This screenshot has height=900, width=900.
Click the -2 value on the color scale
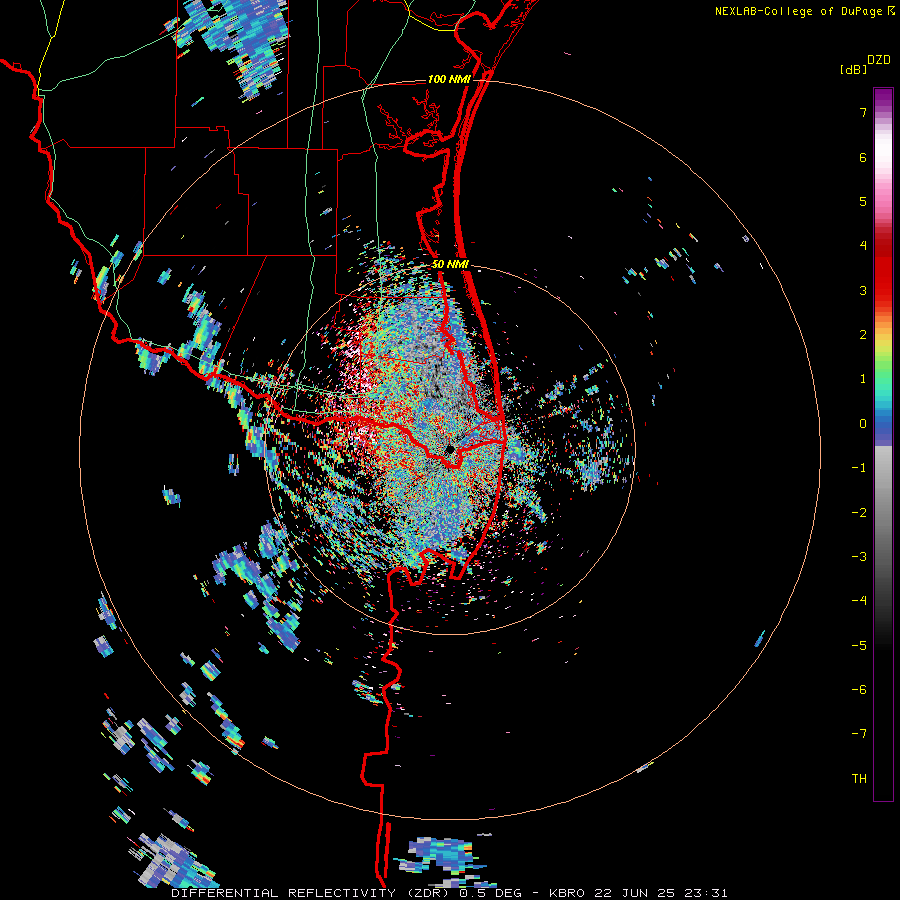coord(859,513)
